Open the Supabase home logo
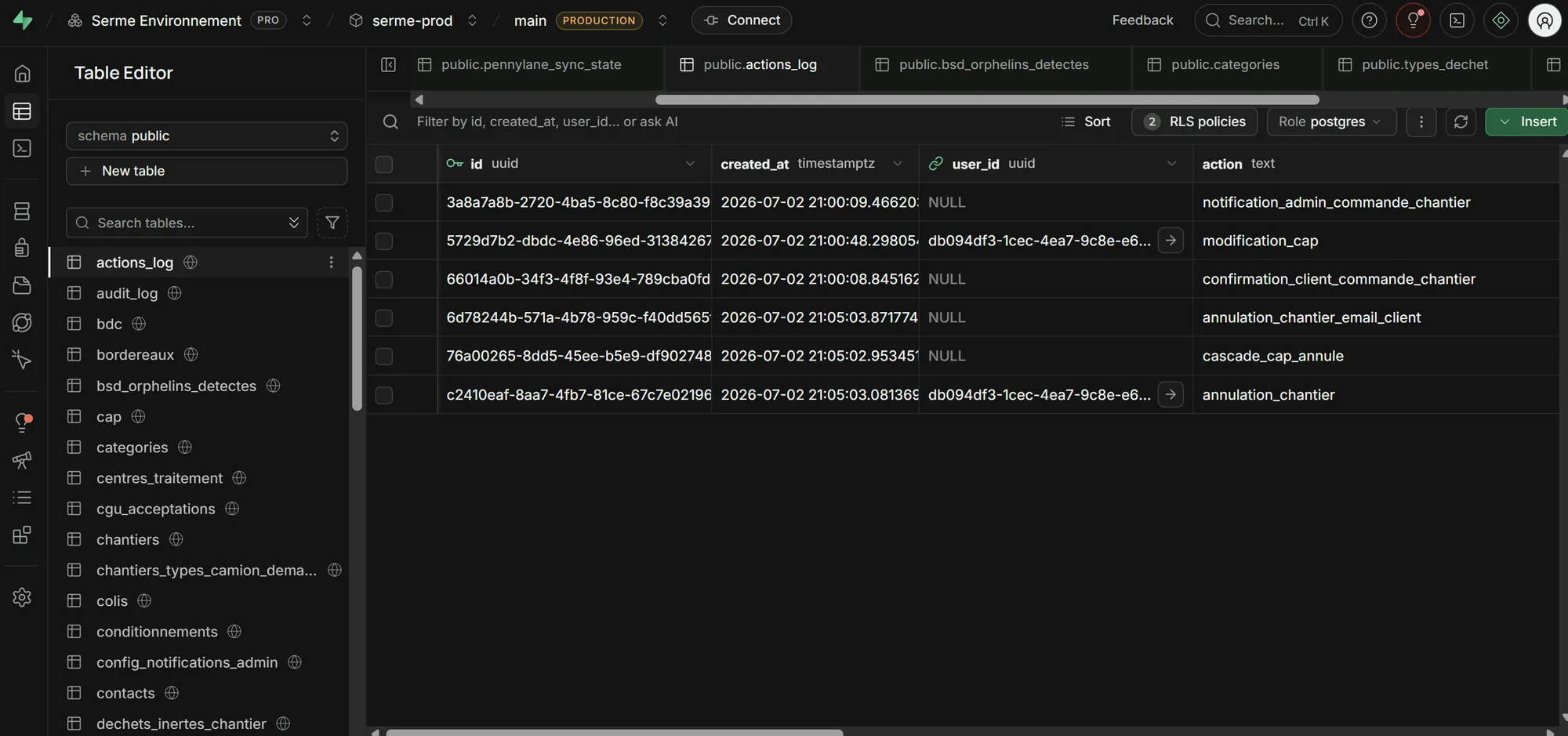 (x=23, y=20)
